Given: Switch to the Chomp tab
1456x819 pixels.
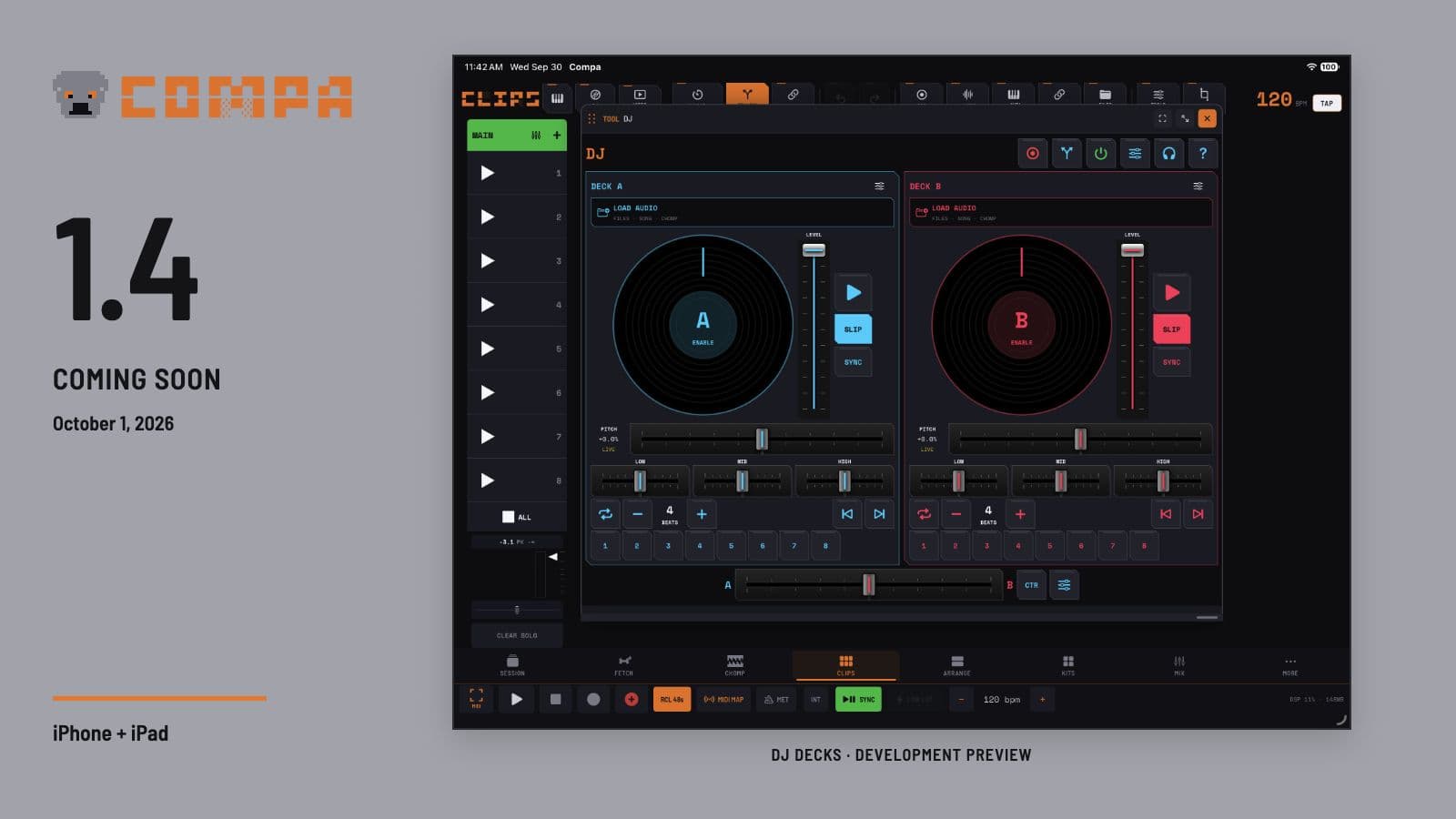Looking at the screenshot, I should (734, 665).
